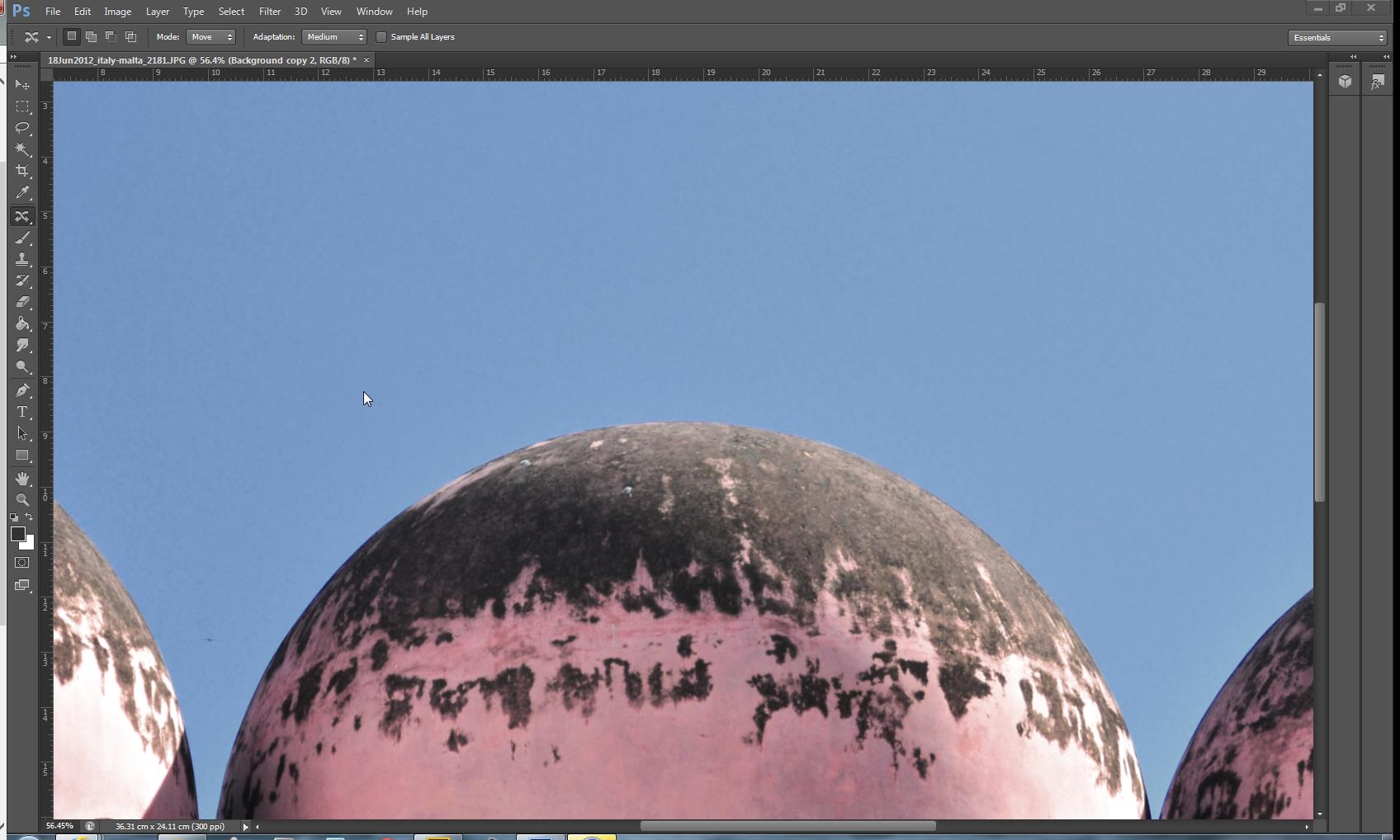Image resolution: width=1400 pixels, height=840 pixels.
Task: Open the 3D panel icon
Action: pos(1346,82)
